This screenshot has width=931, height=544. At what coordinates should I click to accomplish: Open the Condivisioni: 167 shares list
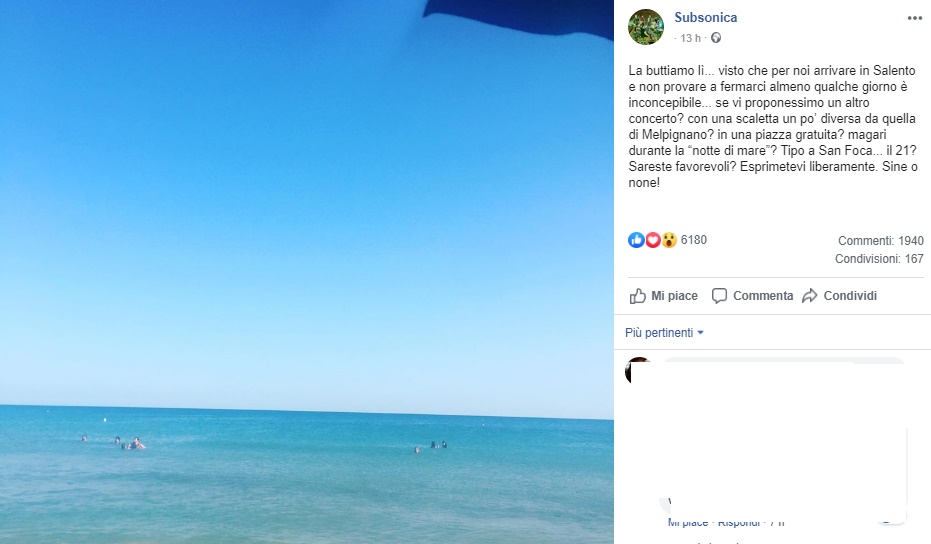pos(879,259)
